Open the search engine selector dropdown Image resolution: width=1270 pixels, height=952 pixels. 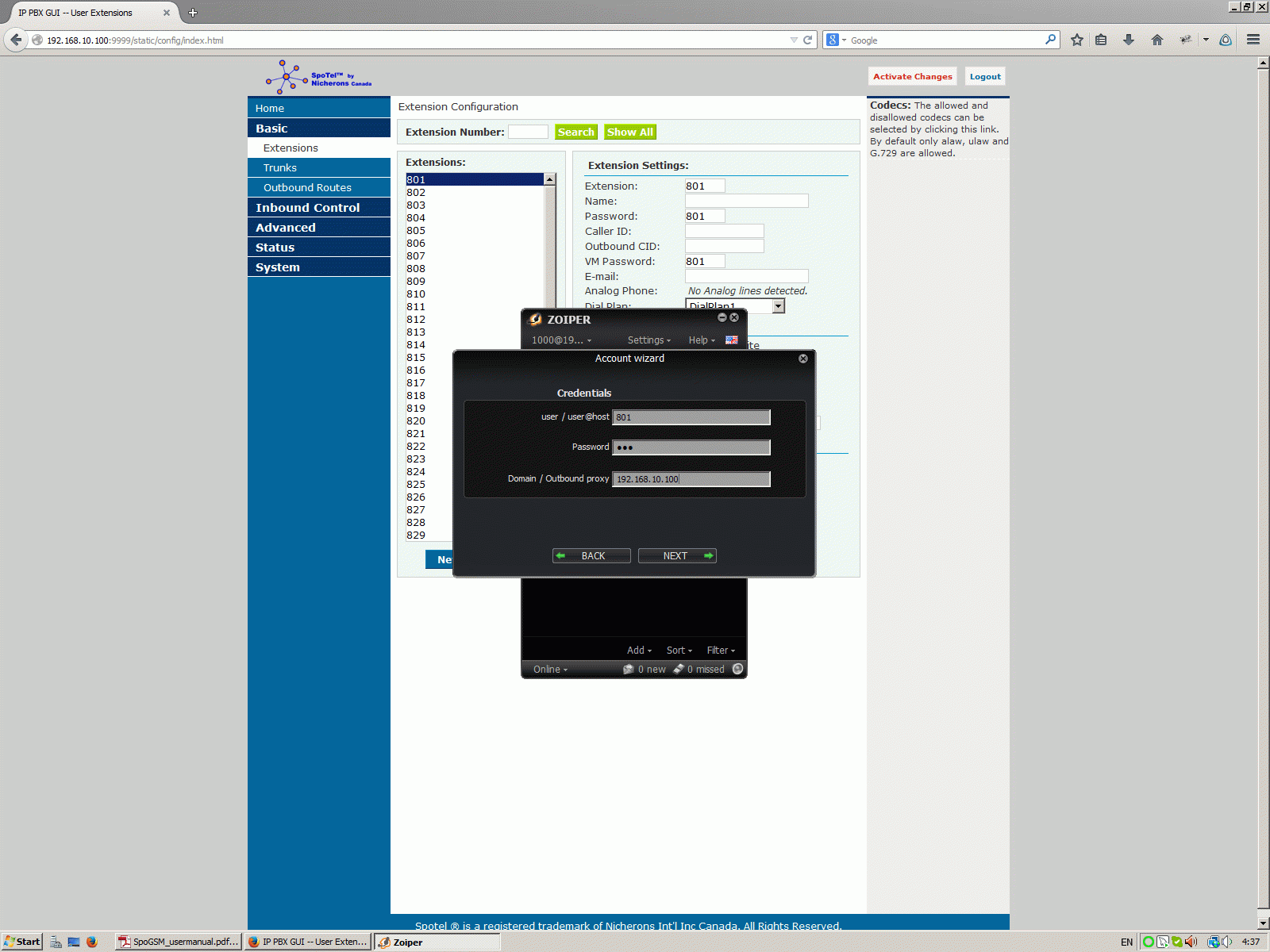click(x=836, y=40)
